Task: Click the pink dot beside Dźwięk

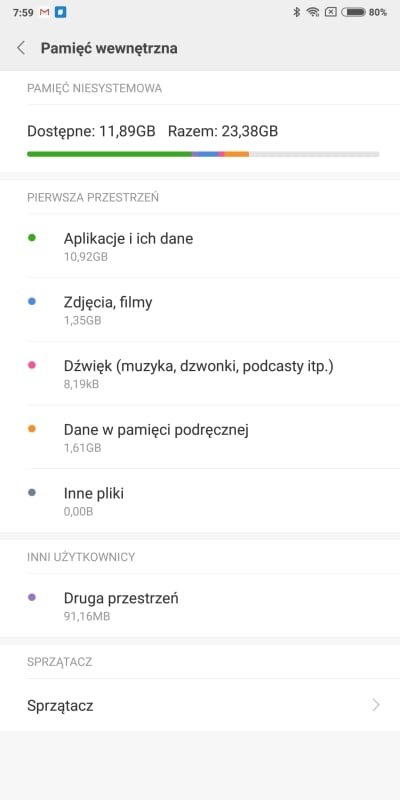Action: [x=32, y=365]
